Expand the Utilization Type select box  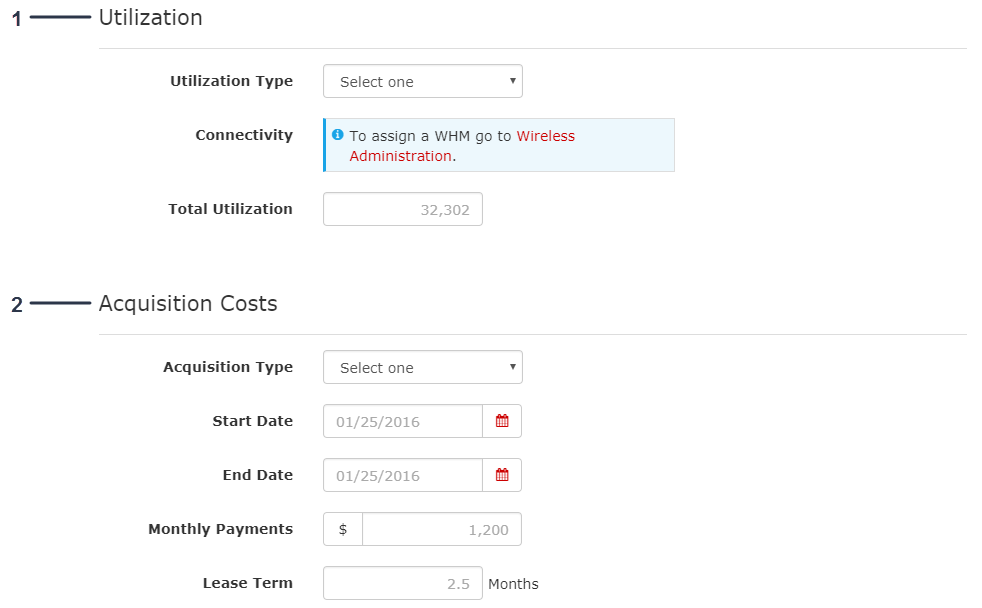422,82
